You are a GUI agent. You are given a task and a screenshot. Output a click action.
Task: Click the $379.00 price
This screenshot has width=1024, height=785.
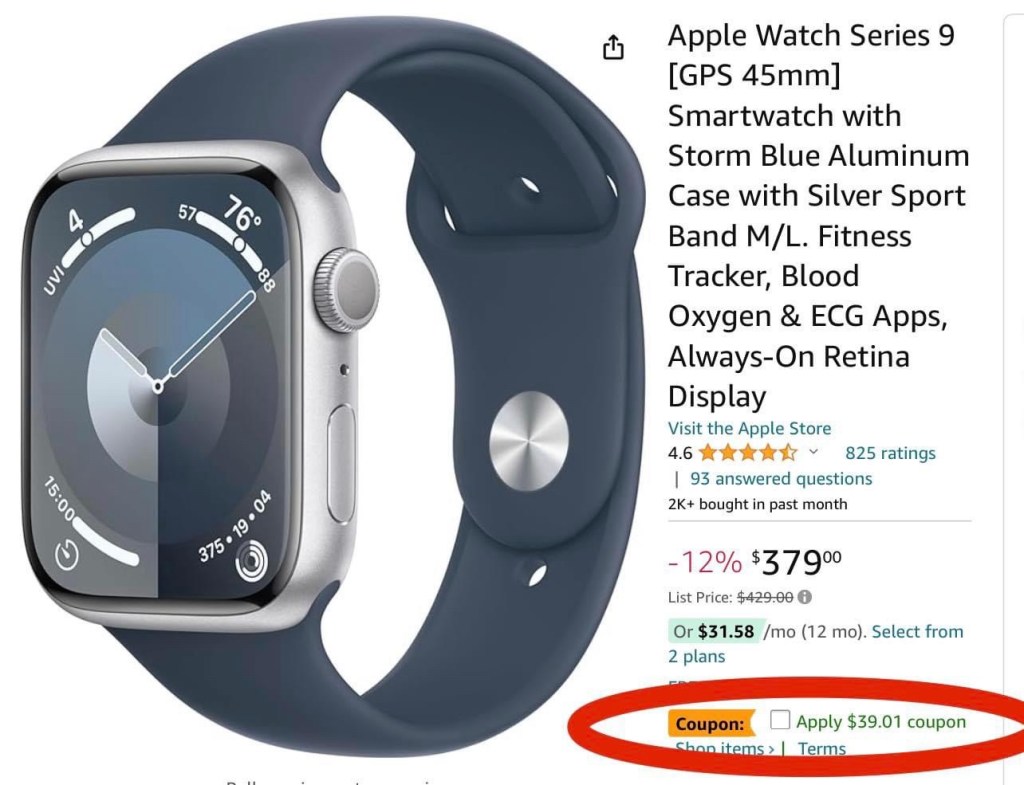pos(796,562)
